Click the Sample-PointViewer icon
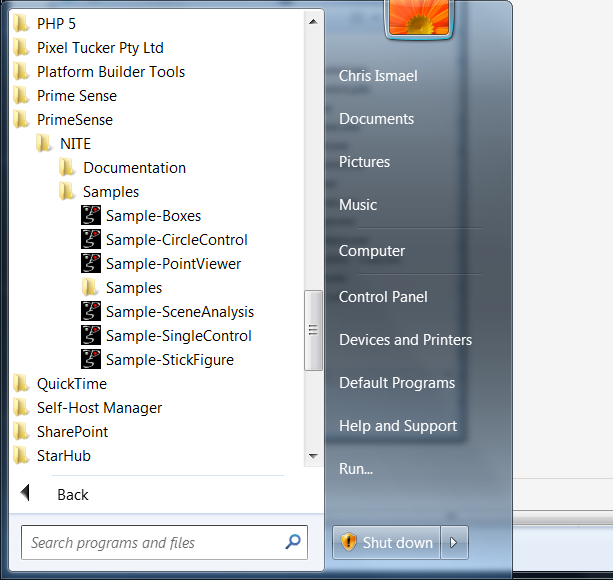The image size is (613, 580). (x=91, y=264)
